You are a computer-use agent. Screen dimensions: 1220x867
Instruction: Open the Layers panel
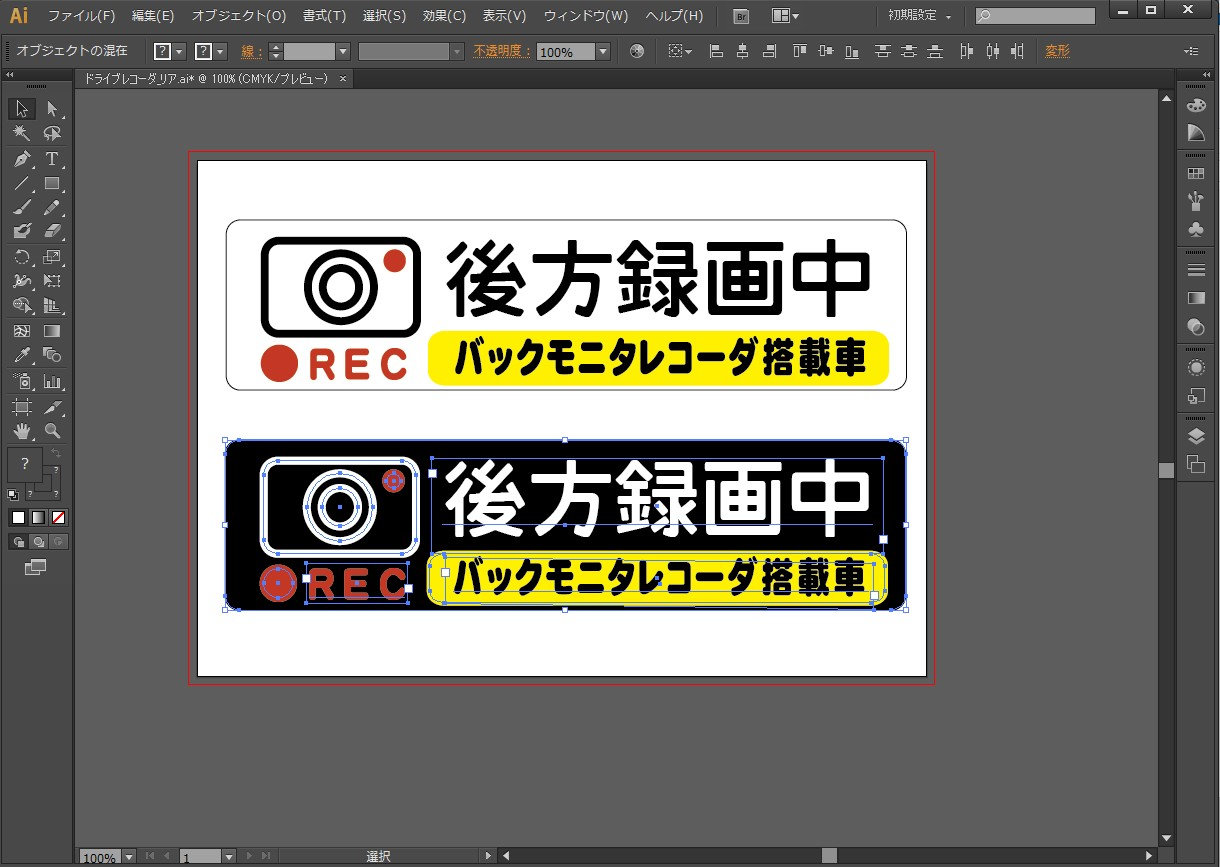click(1196, 436)
